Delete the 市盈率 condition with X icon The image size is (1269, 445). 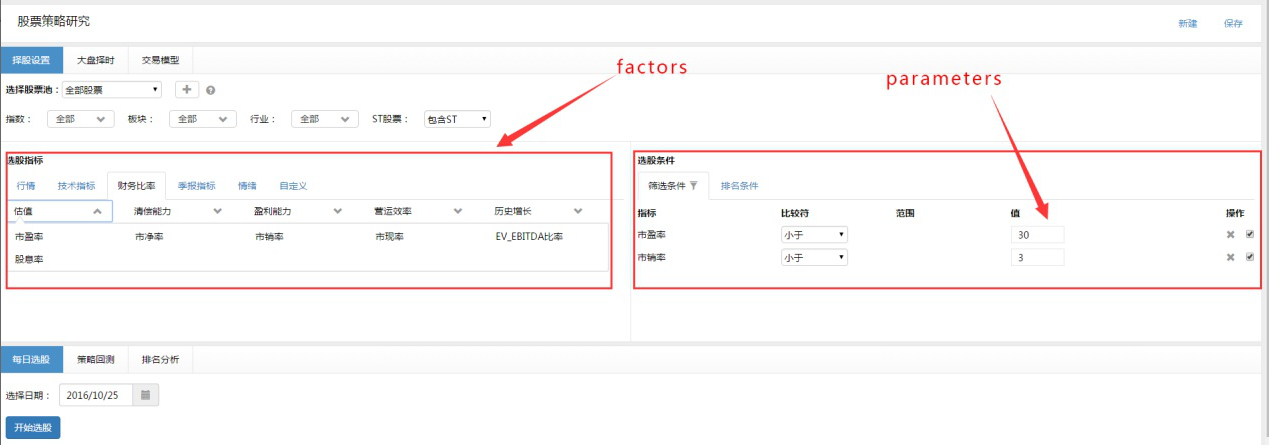(1231, 234)
